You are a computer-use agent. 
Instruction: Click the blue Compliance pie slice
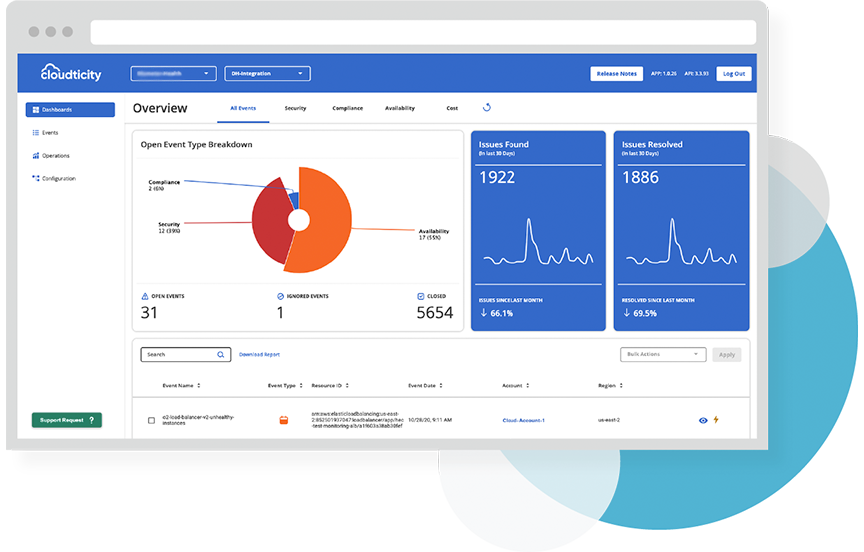click(294, 199)
